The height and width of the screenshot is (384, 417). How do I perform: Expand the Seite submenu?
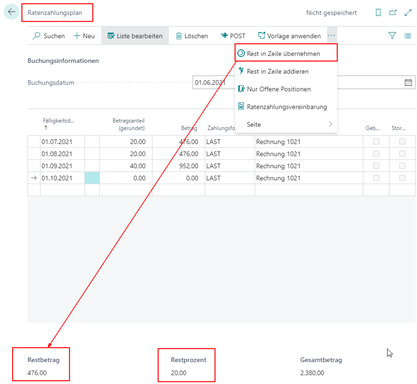click(286, 124)
